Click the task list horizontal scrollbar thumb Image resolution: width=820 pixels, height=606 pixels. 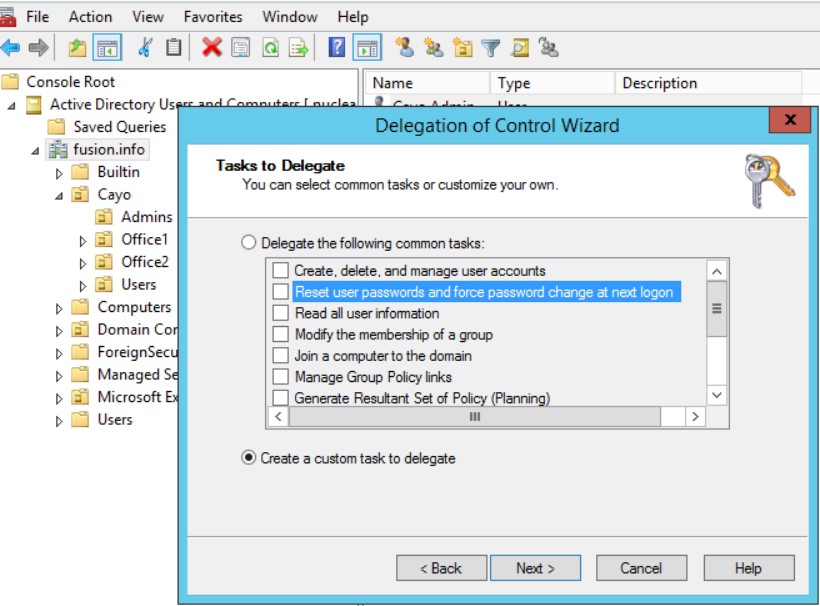click(x=475, y=417)
